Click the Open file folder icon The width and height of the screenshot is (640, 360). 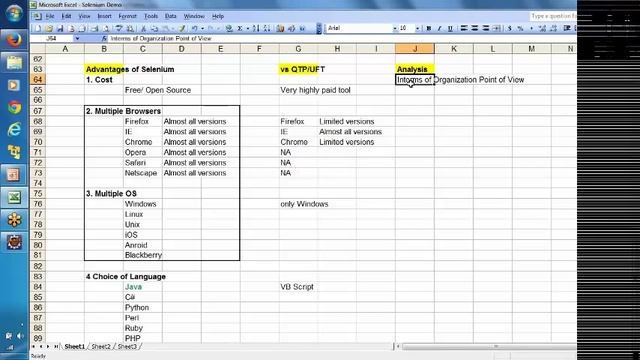coord(49,28)
